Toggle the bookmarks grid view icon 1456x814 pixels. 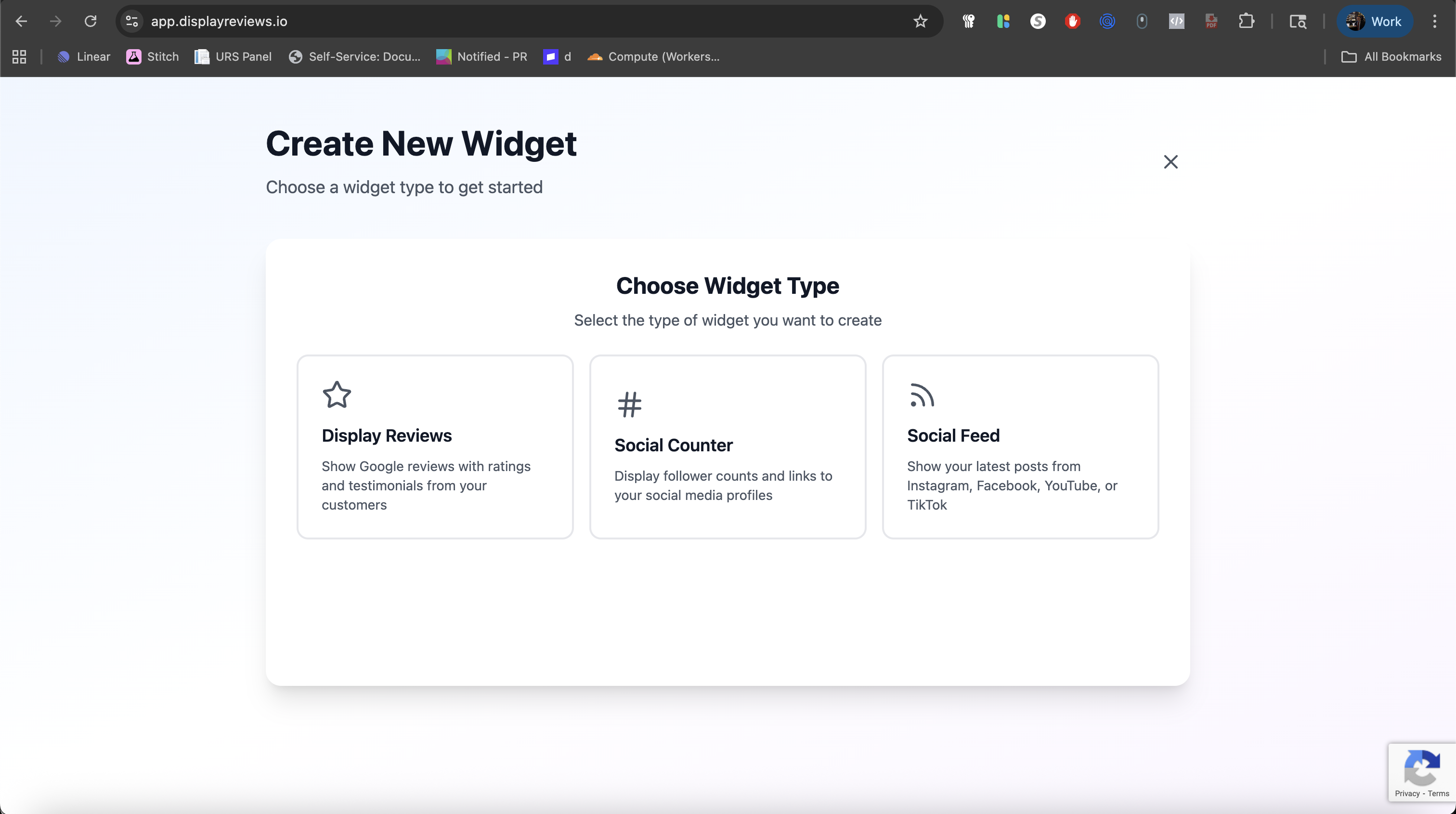[19, 56]
